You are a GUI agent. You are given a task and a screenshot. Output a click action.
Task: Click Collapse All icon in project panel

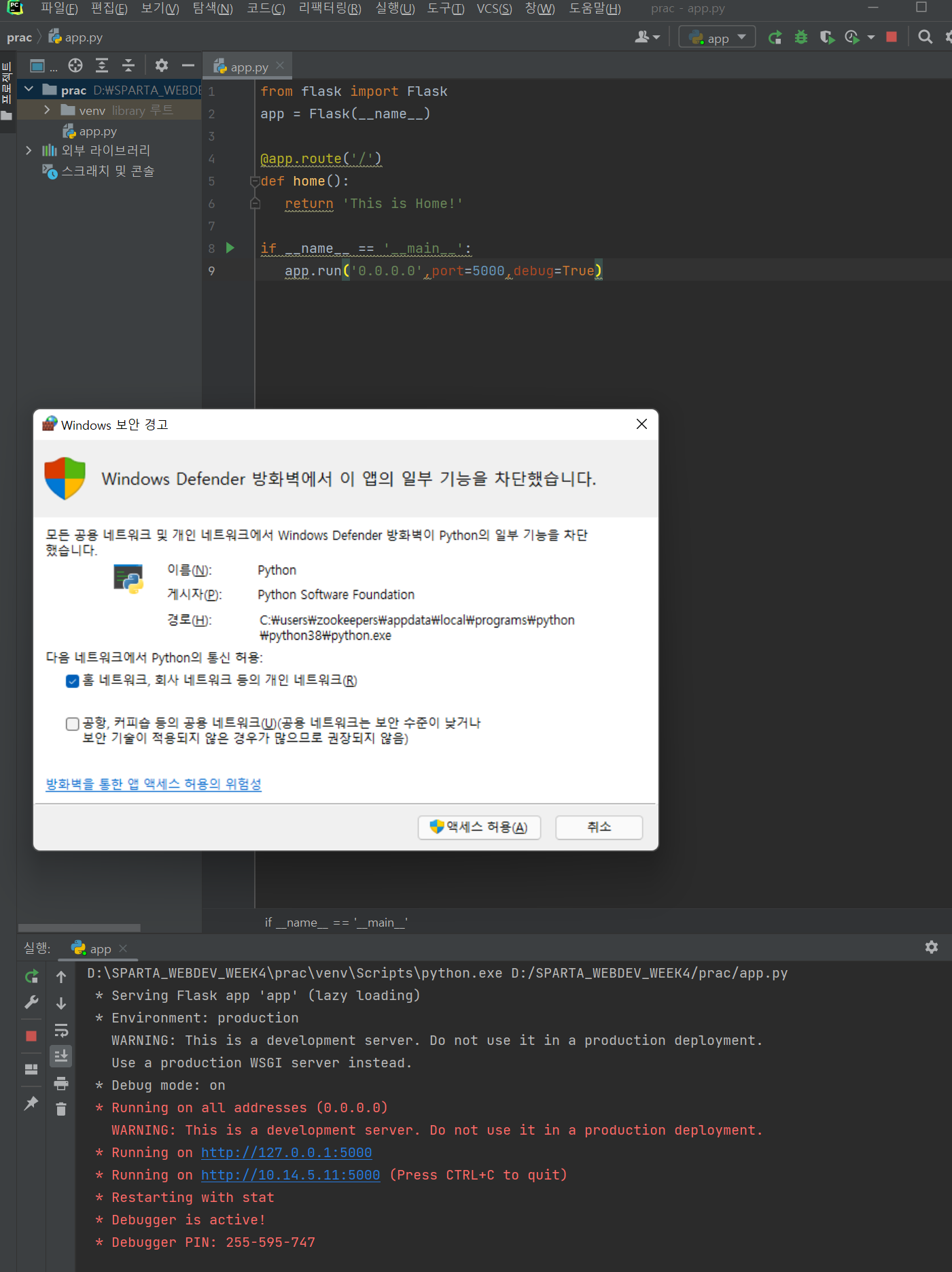[128, 66]
